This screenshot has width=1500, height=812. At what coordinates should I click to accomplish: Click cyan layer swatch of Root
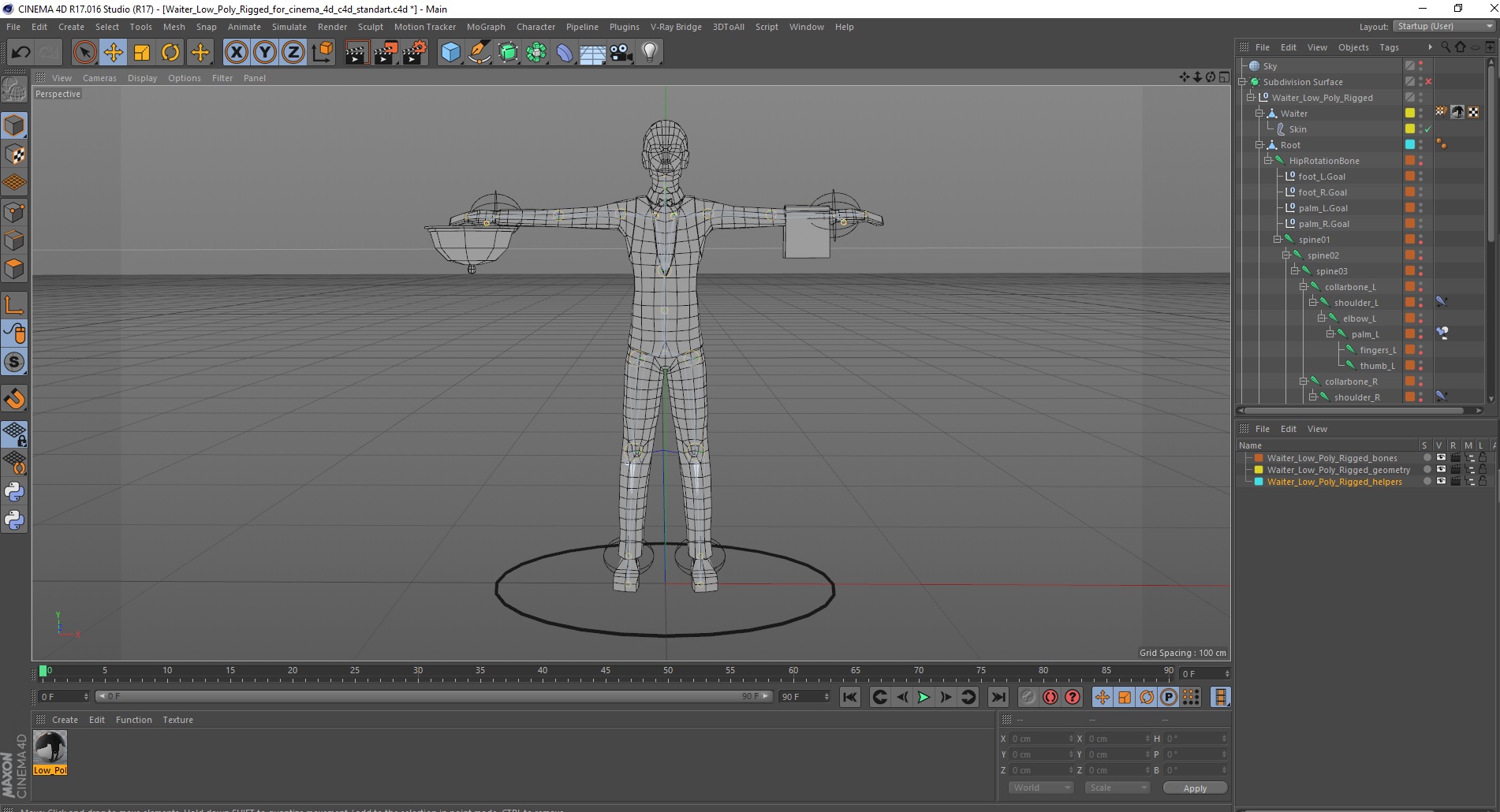pyautogui.click(x=1410, y=145)
